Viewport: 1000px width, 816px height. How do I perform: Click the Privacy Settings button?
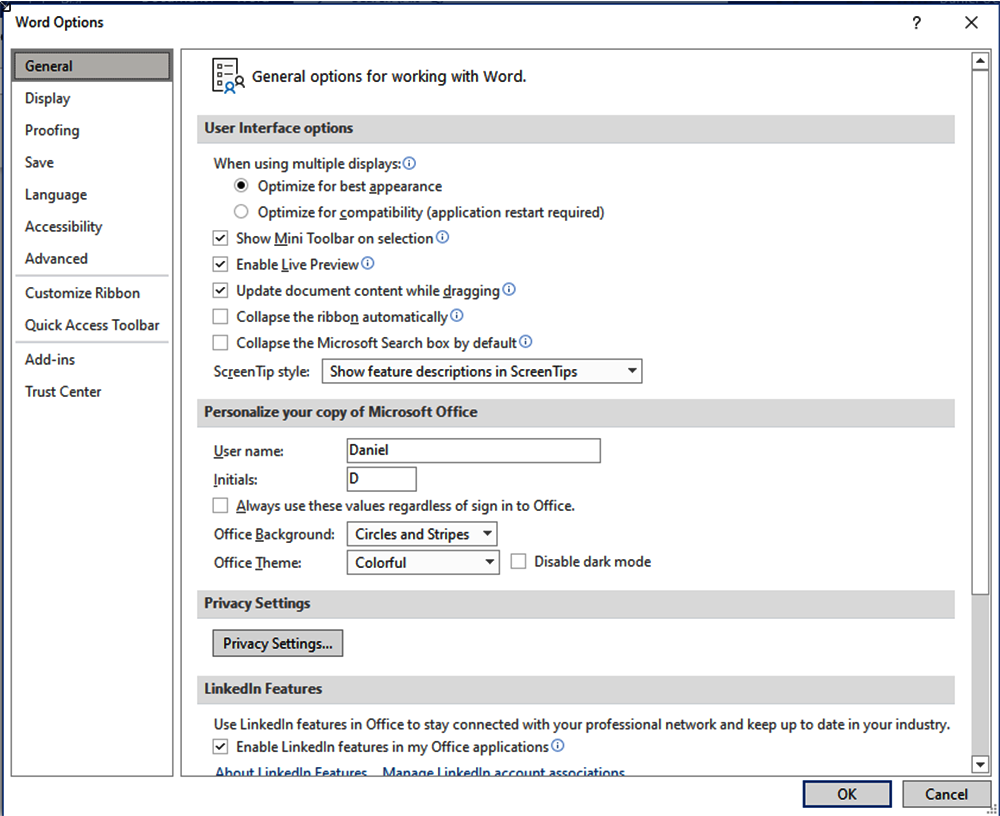(x=278, y=643)
